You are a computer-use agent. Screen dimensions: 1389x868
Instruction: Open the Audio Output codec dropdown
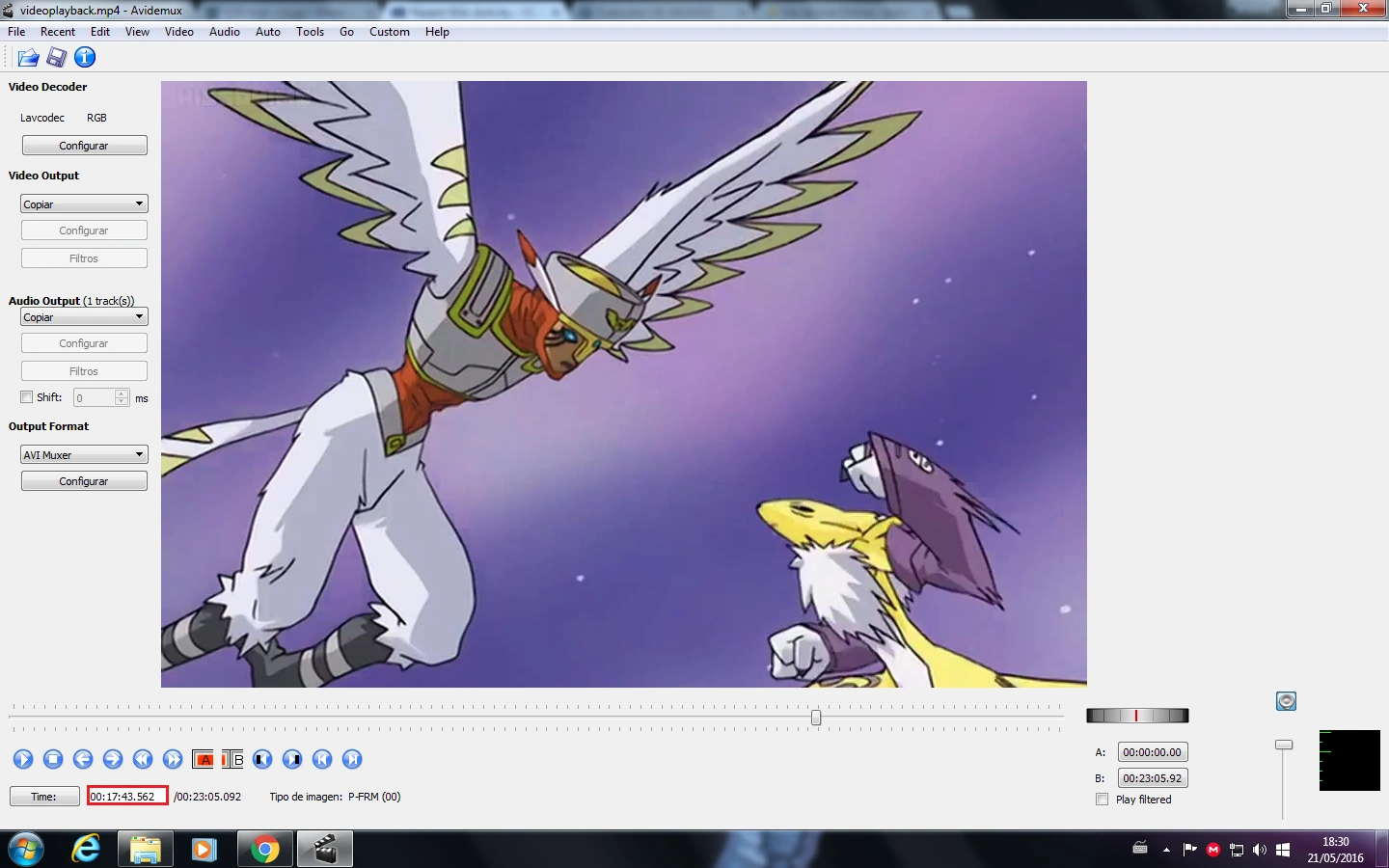tap(84, 316)
